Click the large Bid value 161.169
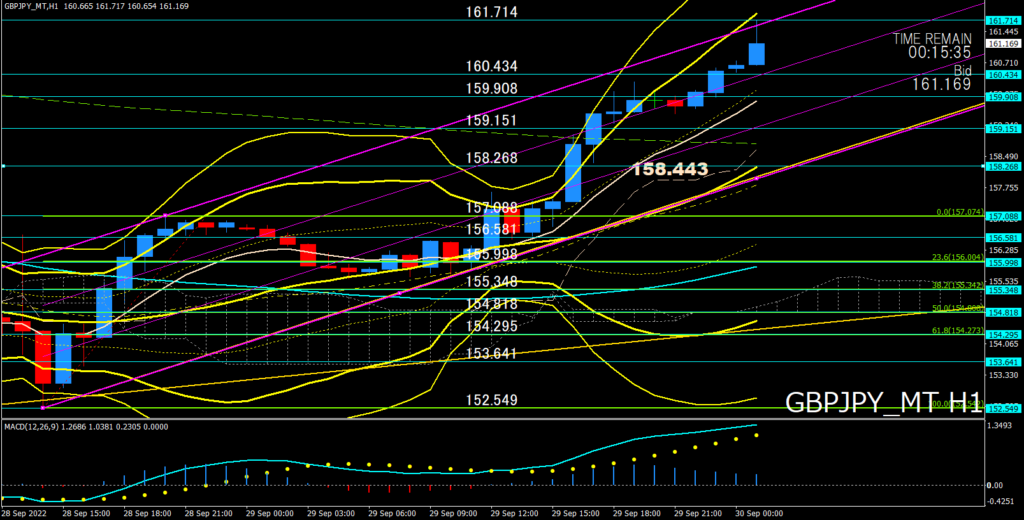Viewport: 1024px width, 520px height. (941, 84)
